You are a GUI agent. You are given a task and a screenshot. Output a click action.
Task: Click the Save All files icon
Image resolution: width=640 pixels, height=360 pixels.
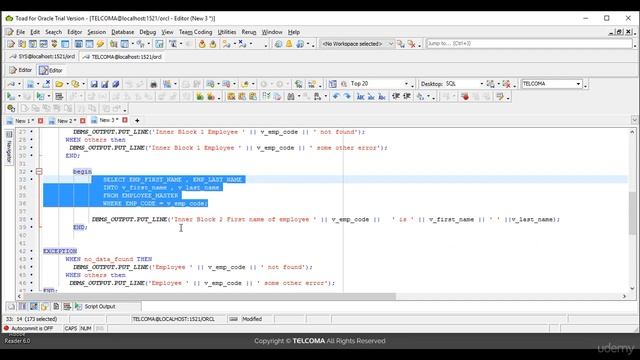pyautogui.click(x=116, y=84)
